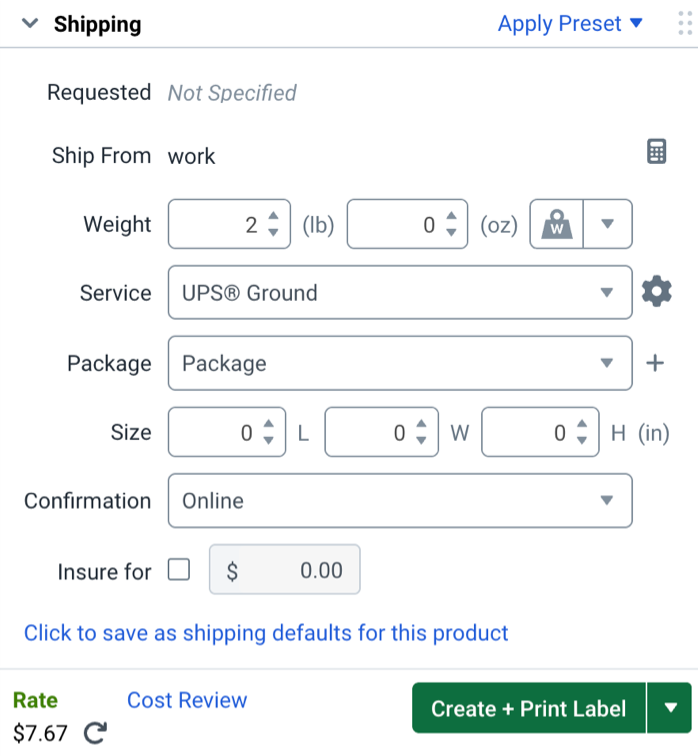This screenshot has width=698, height=756.
Task: Increase the pounds weight value
Action: coord(273,216)
